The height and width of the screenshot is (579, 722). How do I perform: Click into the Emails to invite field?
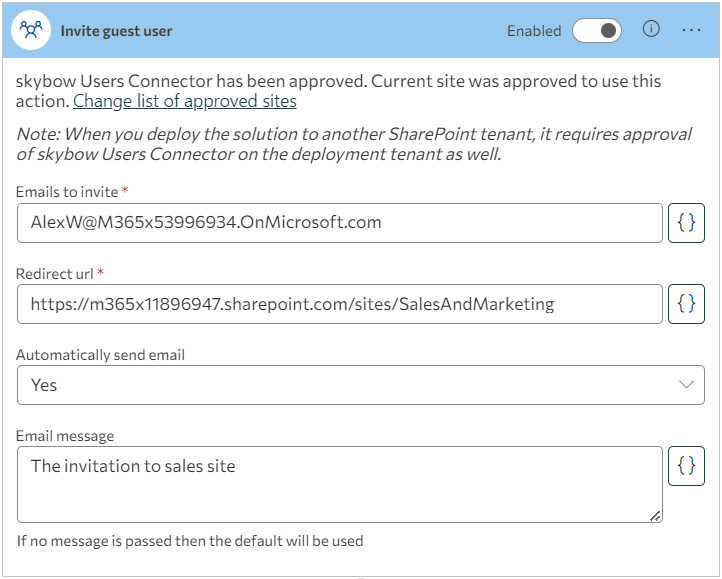click(x=340, y=223)
